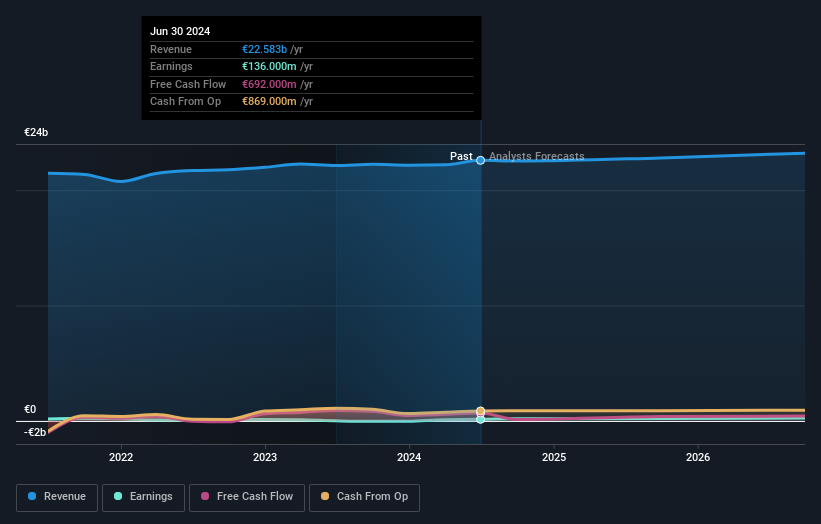Toggle the Cash From Op legend button
821x524 pixels.
[364, 497]
